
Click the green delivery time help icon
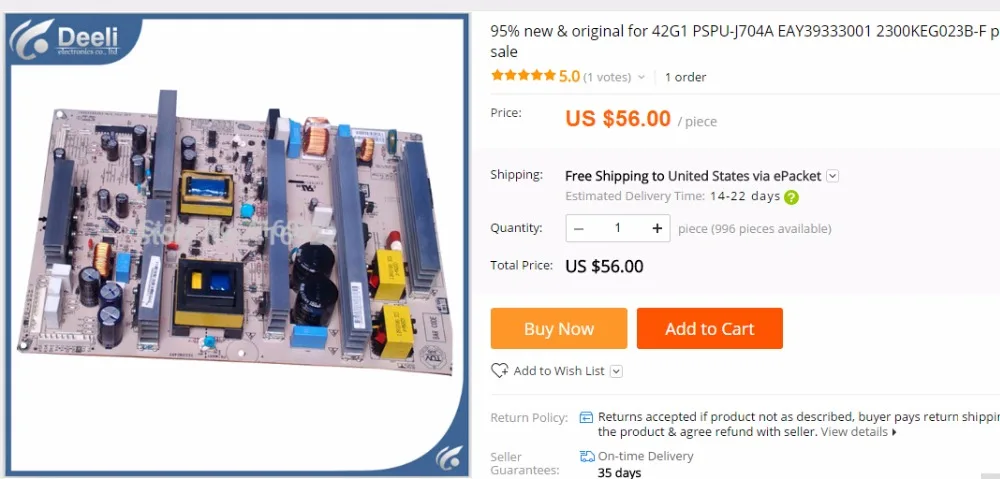(x=791, y=197)
